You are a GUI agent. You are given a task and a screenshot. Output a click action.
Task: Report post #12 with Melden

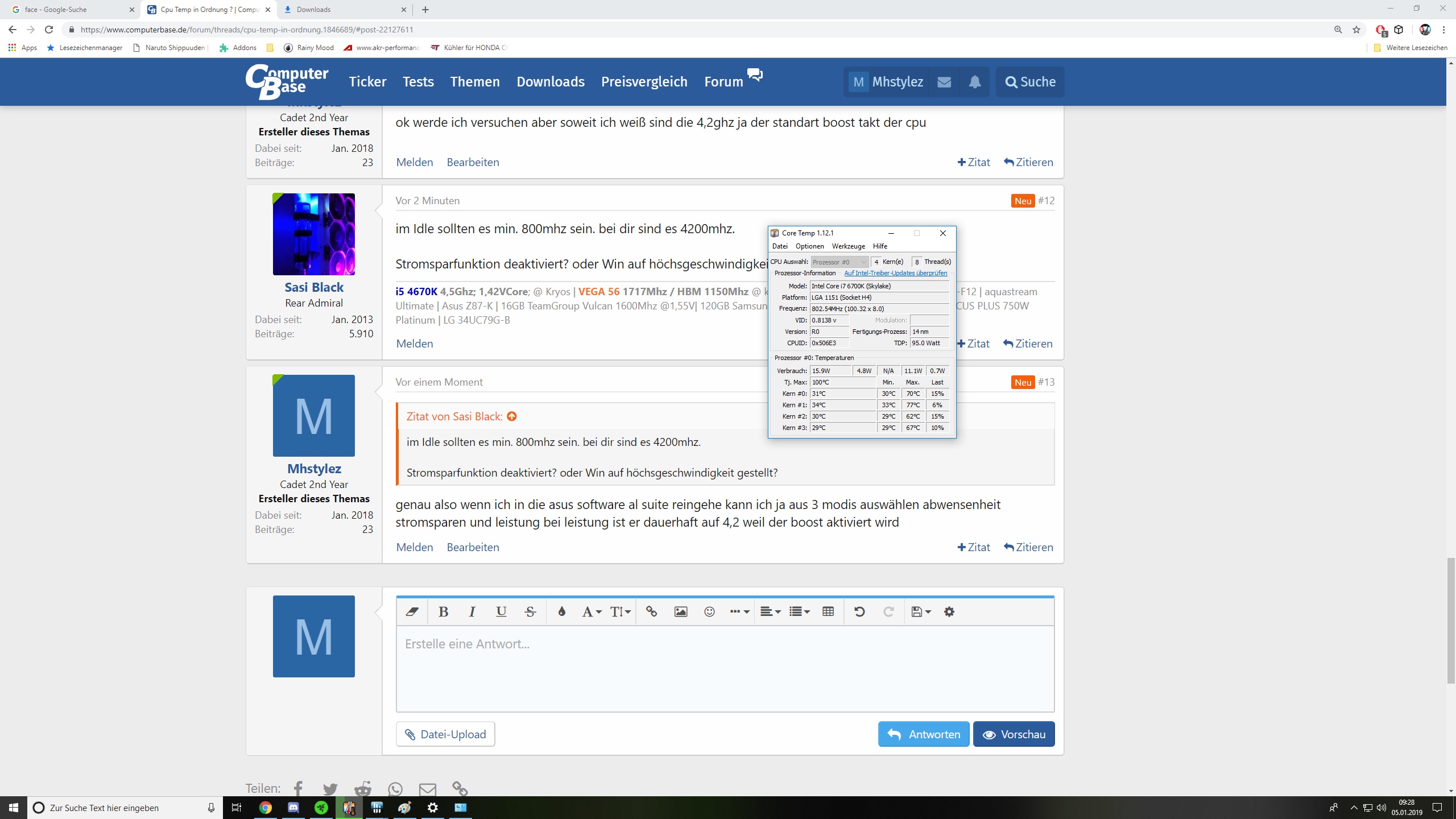point(415,344)
